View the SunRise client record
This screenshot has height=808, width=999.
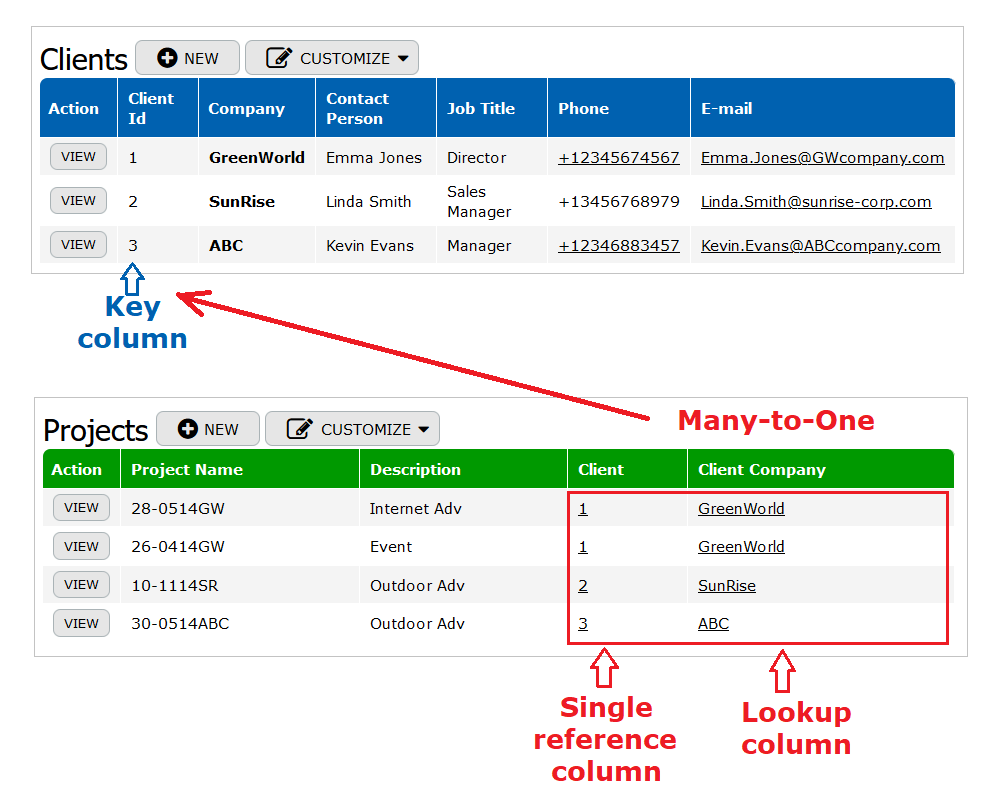pyautogui.click(x=78, y=201)
